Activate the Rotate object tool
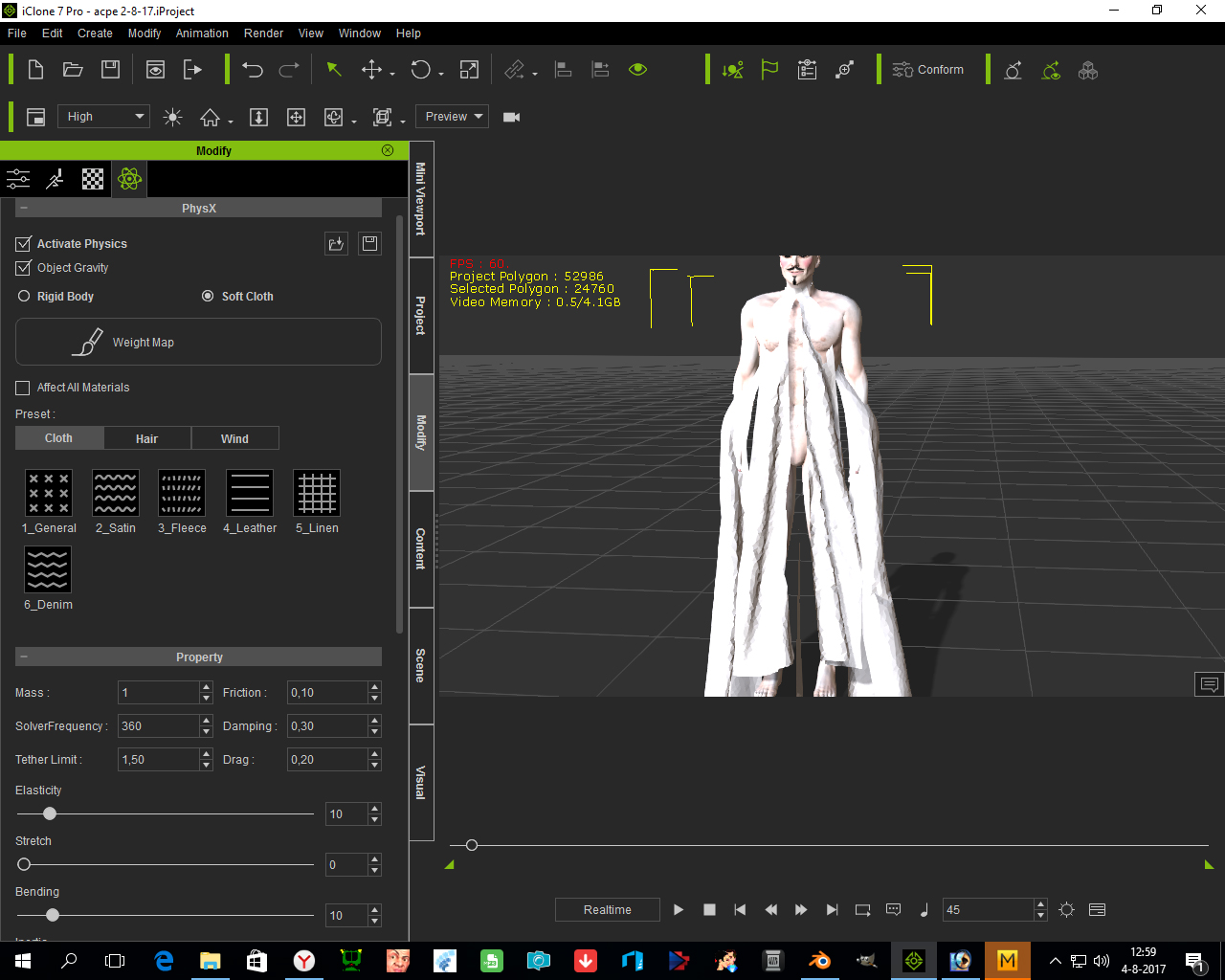 coord(420,70)
